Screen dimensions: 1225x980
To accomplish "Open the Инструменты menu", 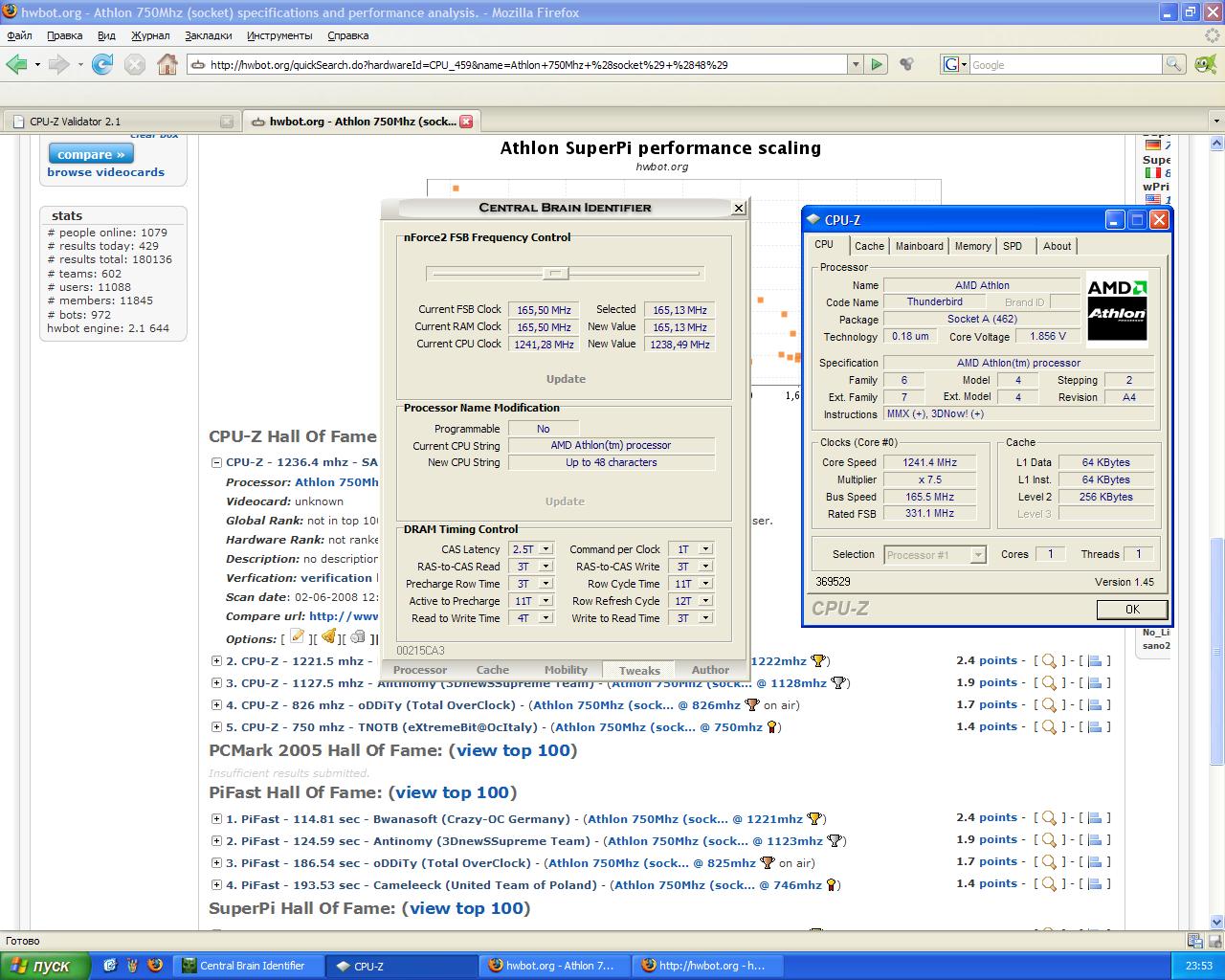I will click(279, 35).
